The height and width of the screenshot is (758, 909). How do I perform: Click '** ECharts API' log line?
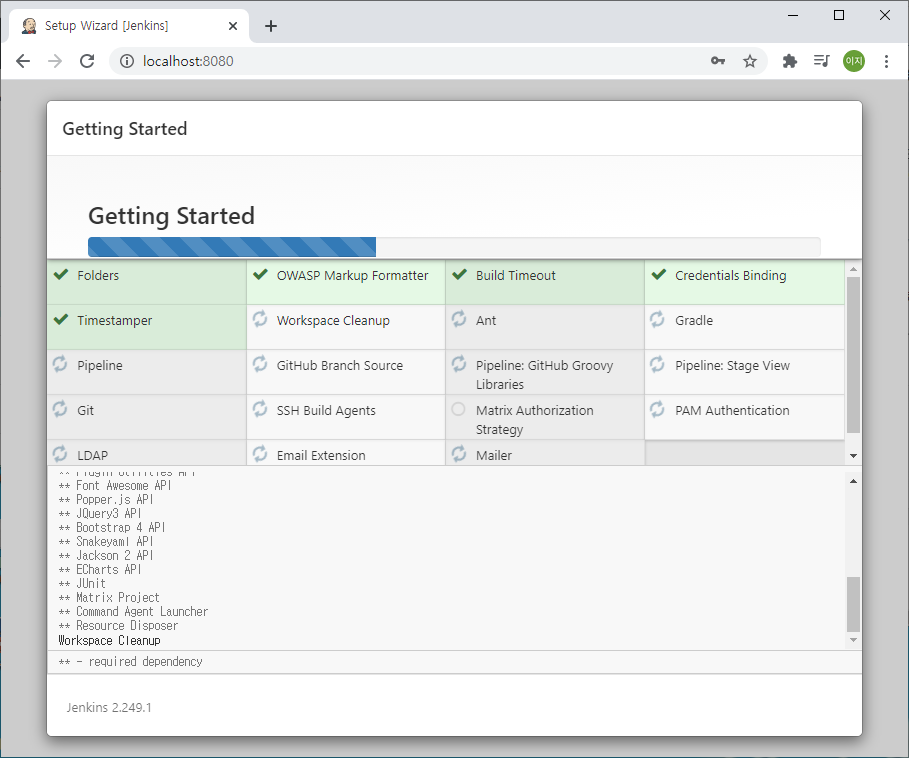click(x=100, y=570)
